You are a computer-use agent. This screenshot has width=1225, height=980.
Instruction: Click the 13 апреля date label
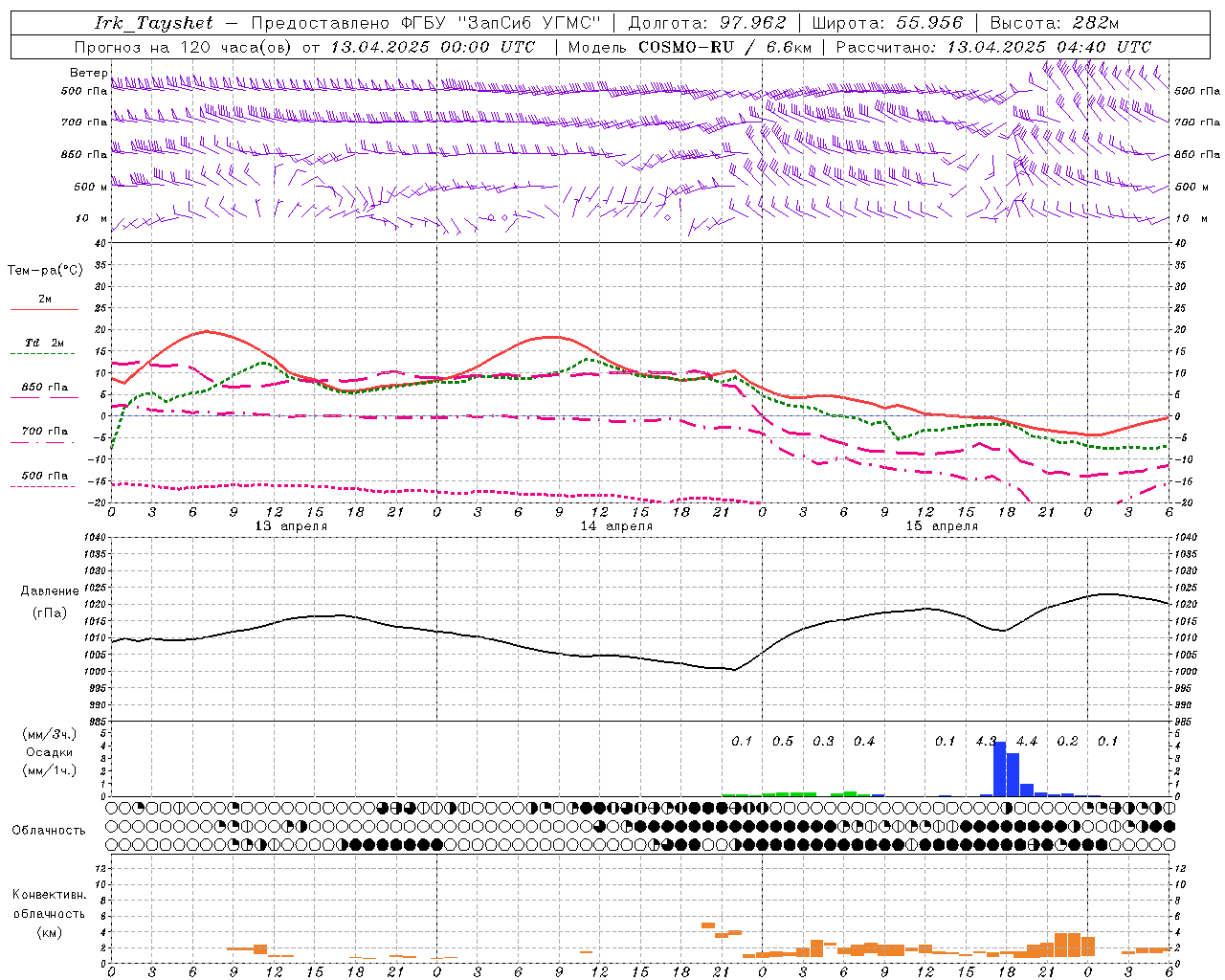(x=291, y=526)
